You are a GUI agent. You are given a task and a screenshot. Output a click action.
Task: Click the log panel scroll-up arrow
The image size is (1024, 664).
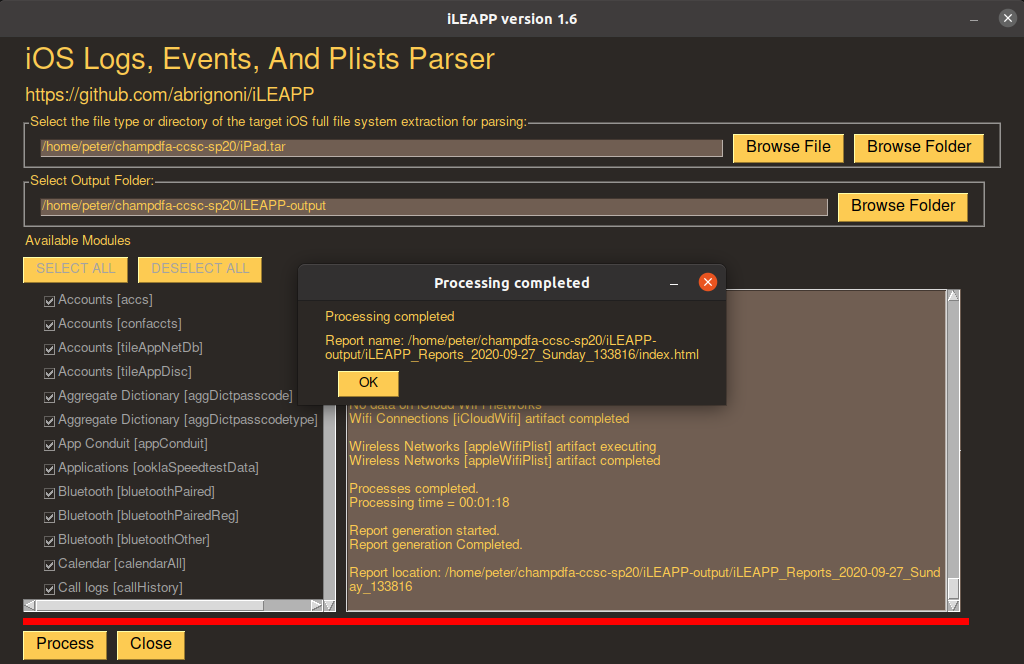(x=953, y=296)
